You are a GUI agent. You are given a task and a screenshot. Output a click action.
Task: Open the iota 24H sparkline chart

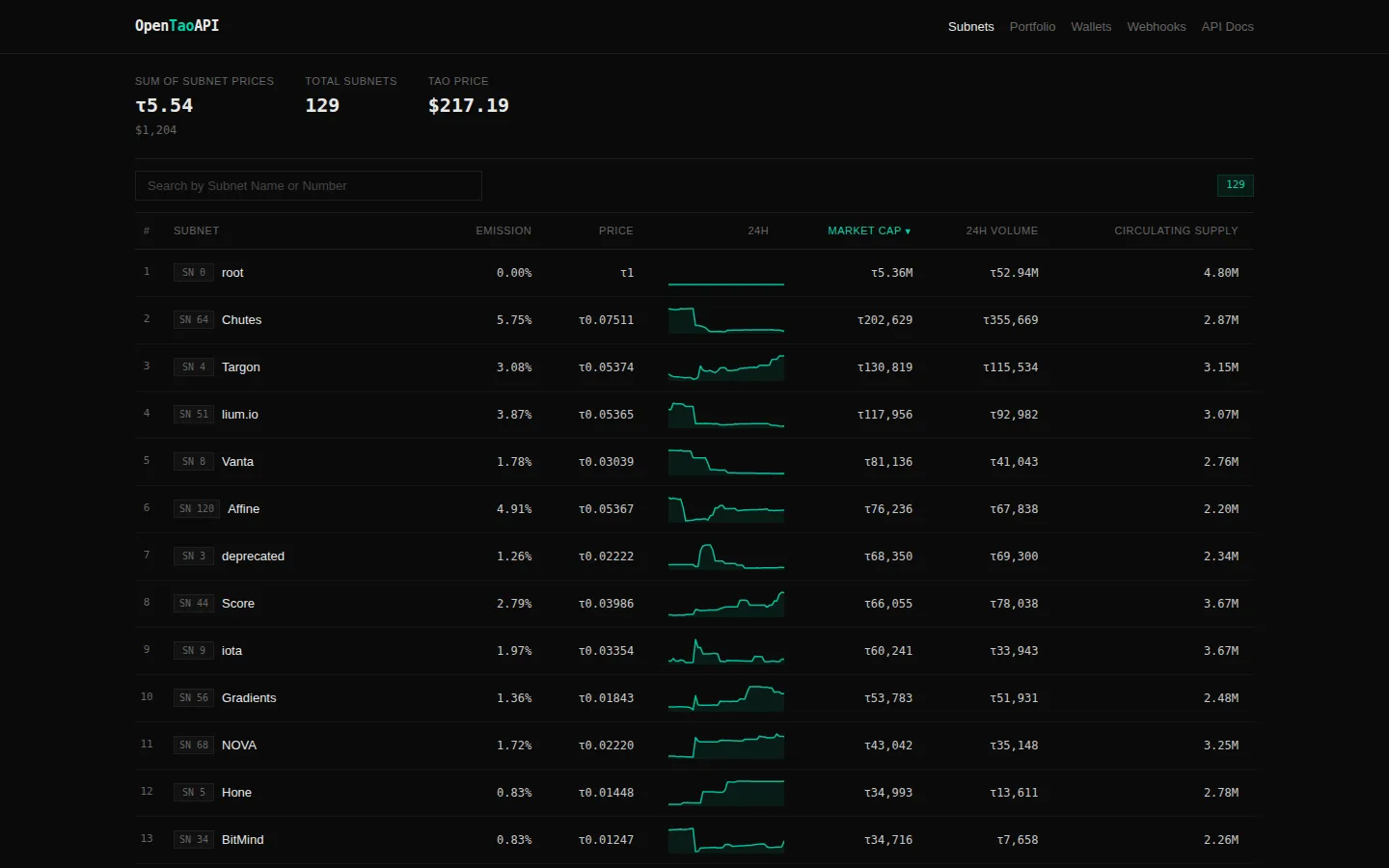point(726,651)
